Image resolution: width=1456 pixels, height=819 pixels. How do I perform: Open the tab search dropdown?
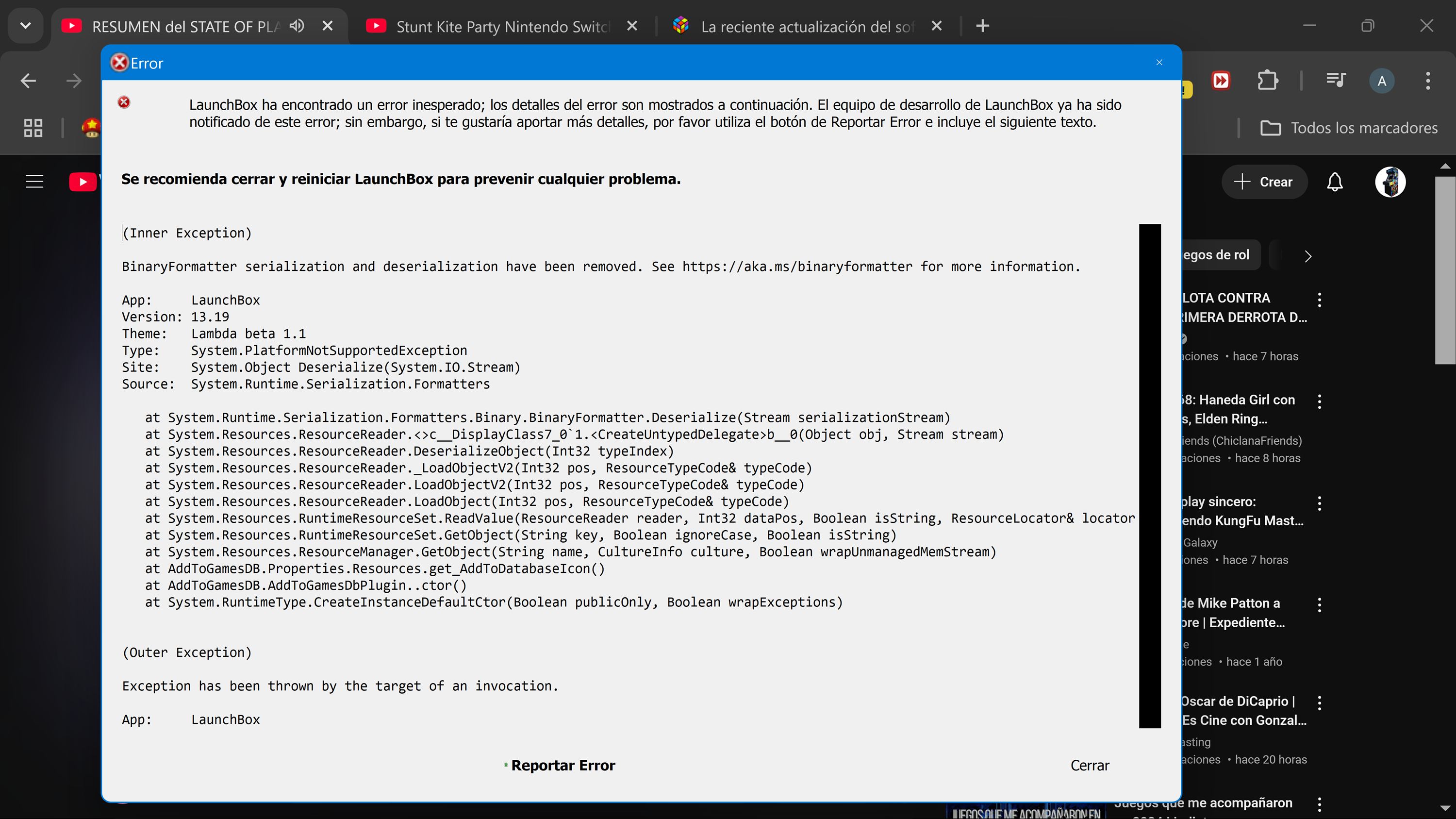pos(25,26)
